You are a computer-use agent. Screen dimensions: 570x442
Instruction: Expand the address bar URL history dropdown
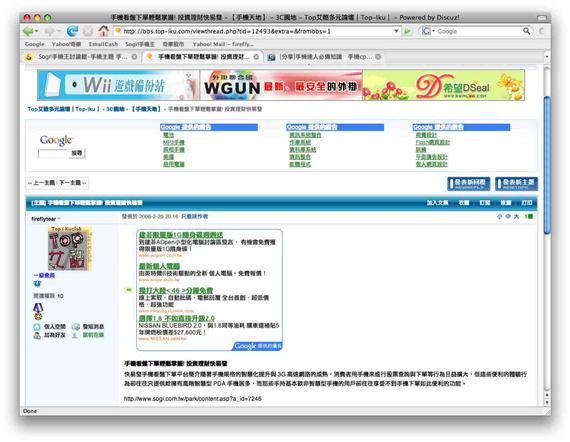(396, 31)
